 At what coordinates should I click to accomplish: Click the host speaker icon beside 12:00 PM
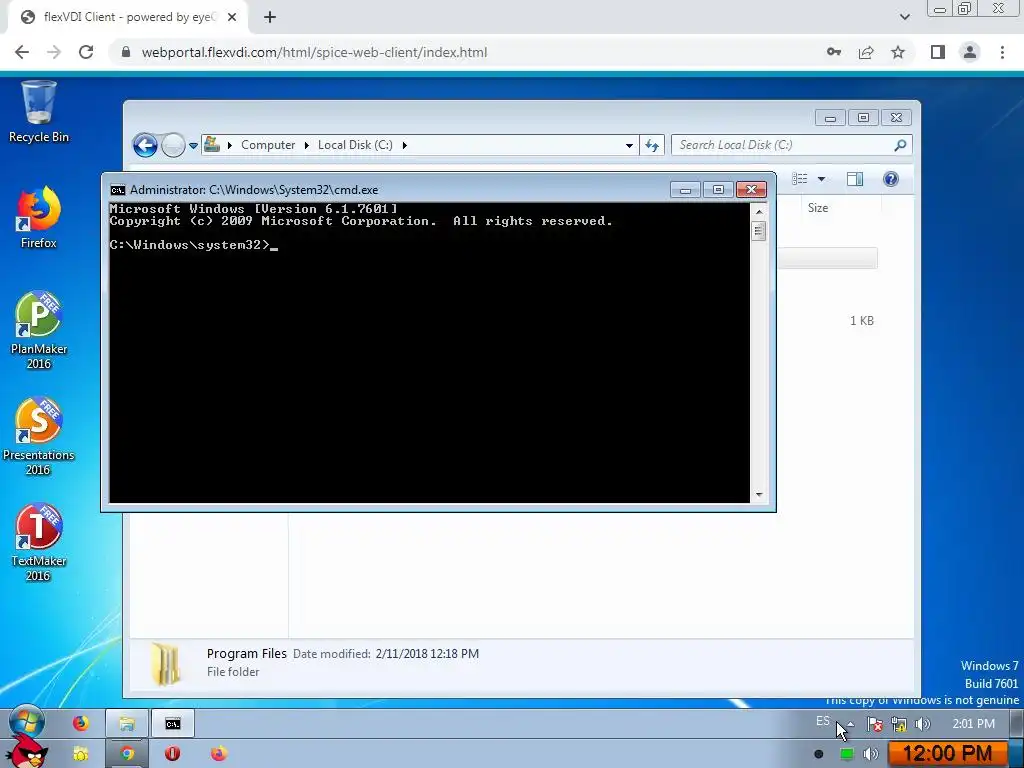point(871,754)
